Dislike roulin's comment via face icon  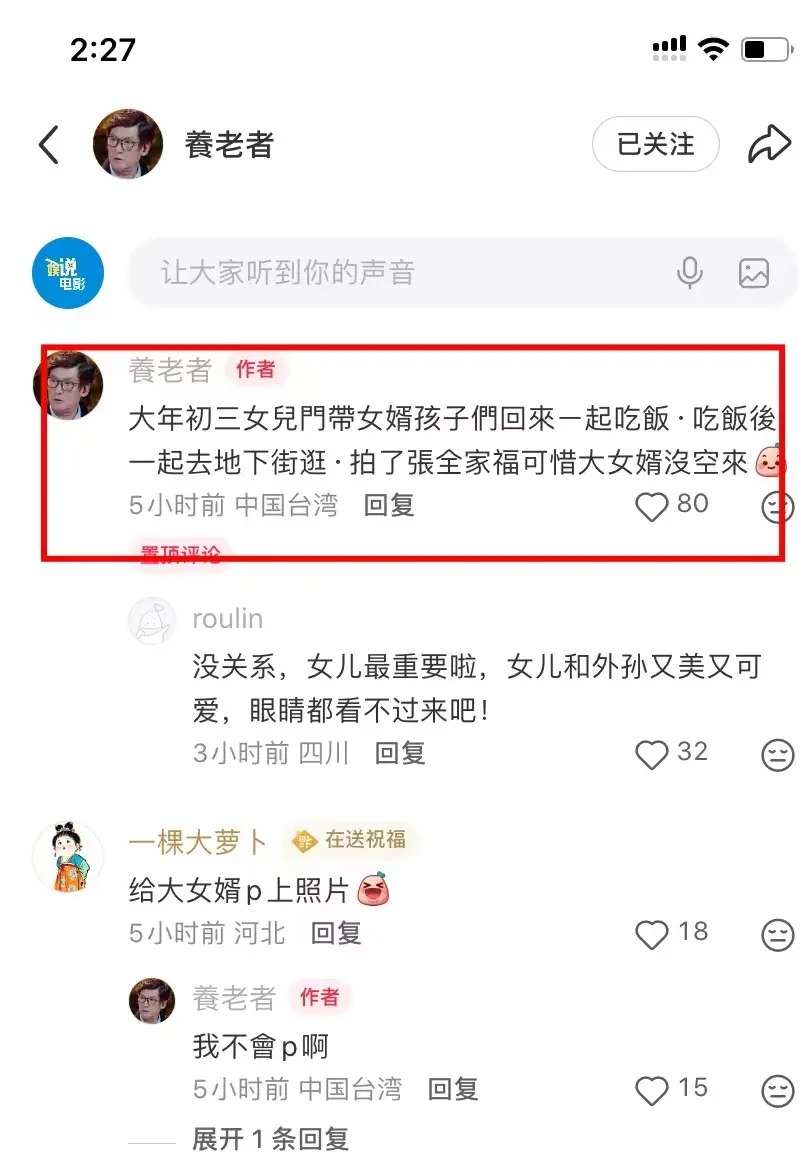pos(778,755)
